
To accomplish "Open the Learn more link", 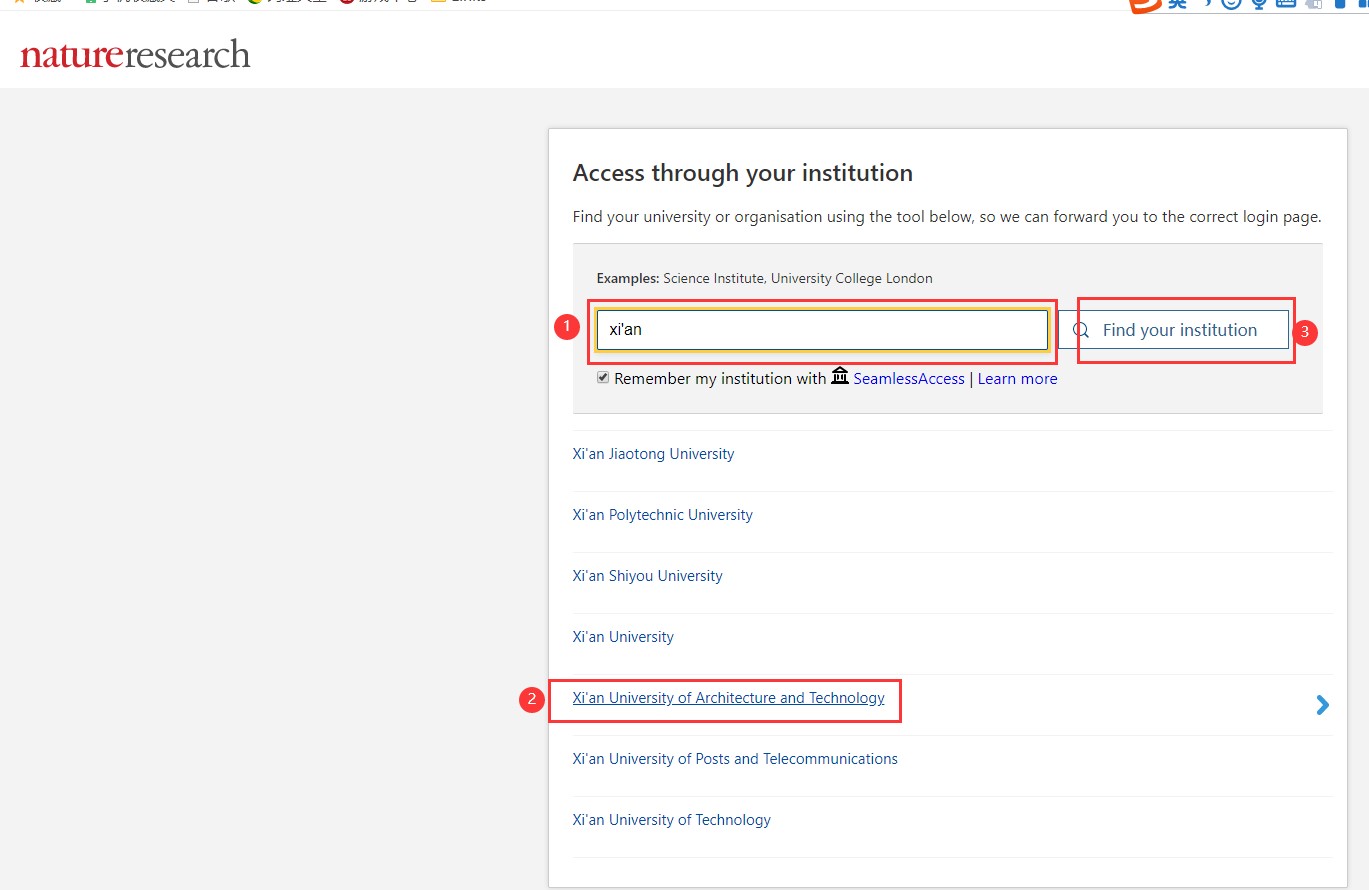I will [x=1017, y=379].
